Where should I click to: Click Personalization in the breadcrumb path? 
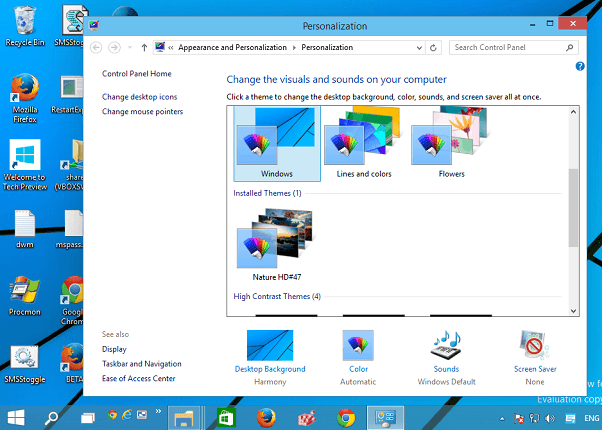pos(327,48)
